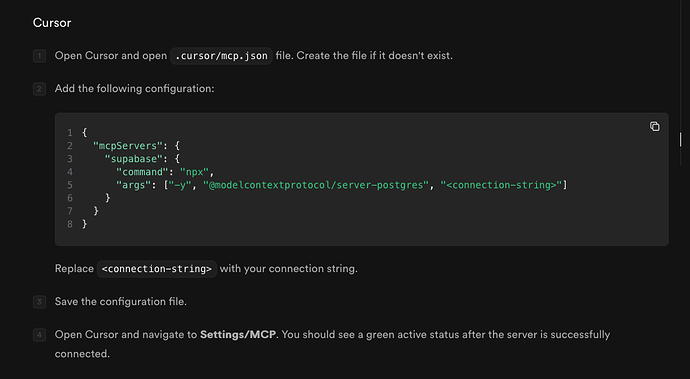This screenshot has width=690, height=379.
Task: Click "Add the following configuration:" text
Action: tap(134, 89)
